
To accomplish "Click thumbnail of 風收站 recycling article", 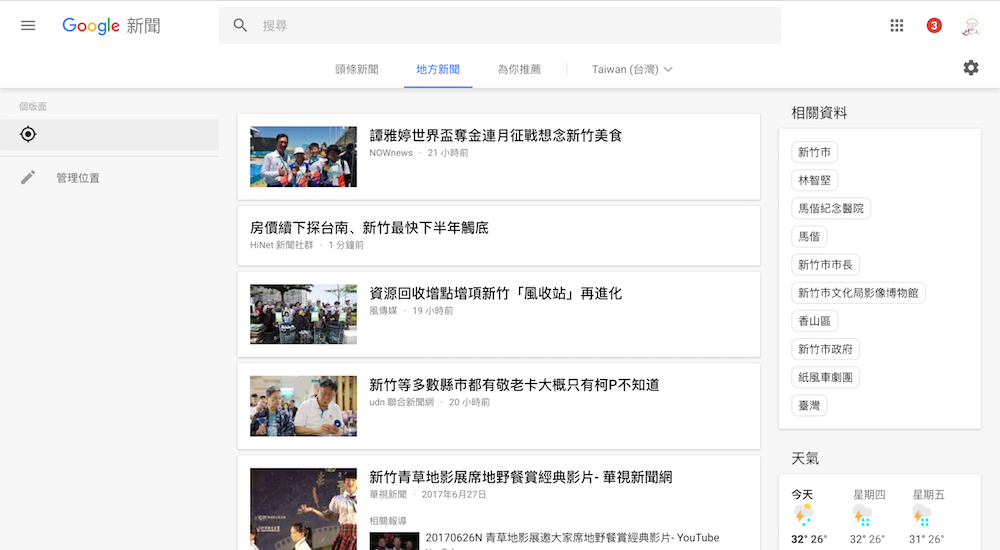I will [304, 314].
